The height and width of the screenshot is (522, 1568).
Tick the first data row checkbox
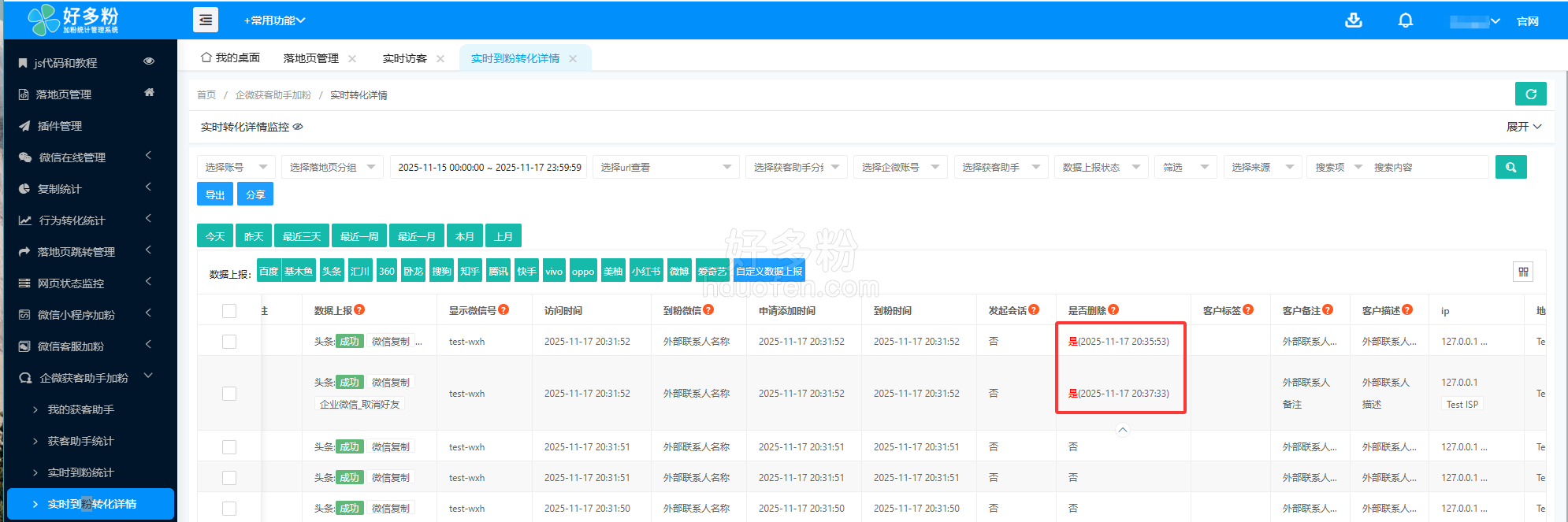pos(229,342)
